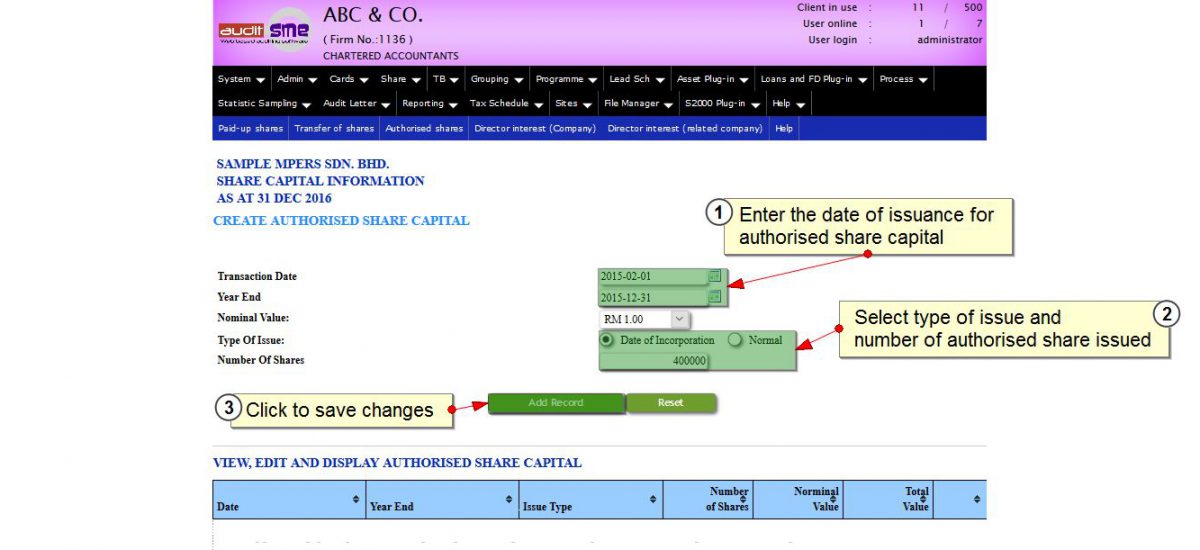Screen dimensions: 1200x550
Task: Sort table by Issue Type arrows
Action: pos(653,498)
